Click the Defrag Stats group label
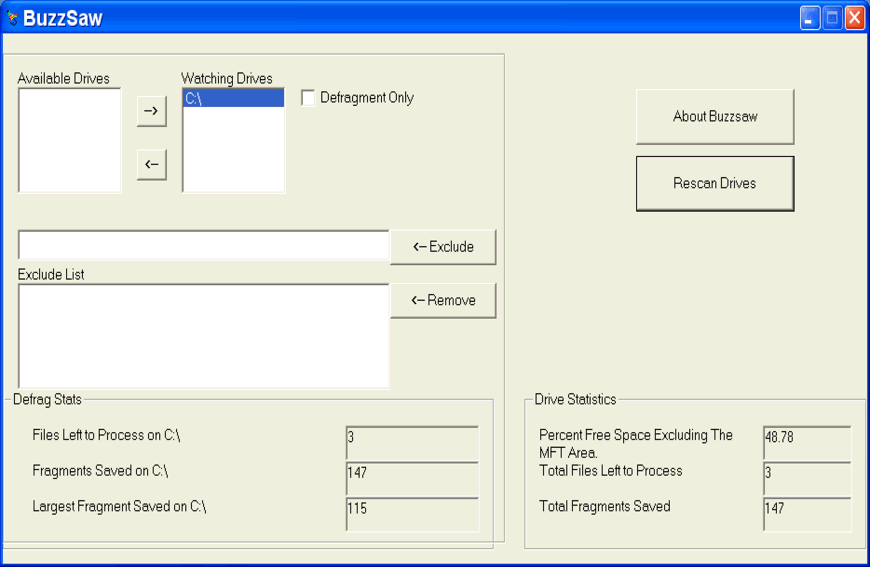The height and width of the screenshot is (567, 870). click(x=47, y=399)
